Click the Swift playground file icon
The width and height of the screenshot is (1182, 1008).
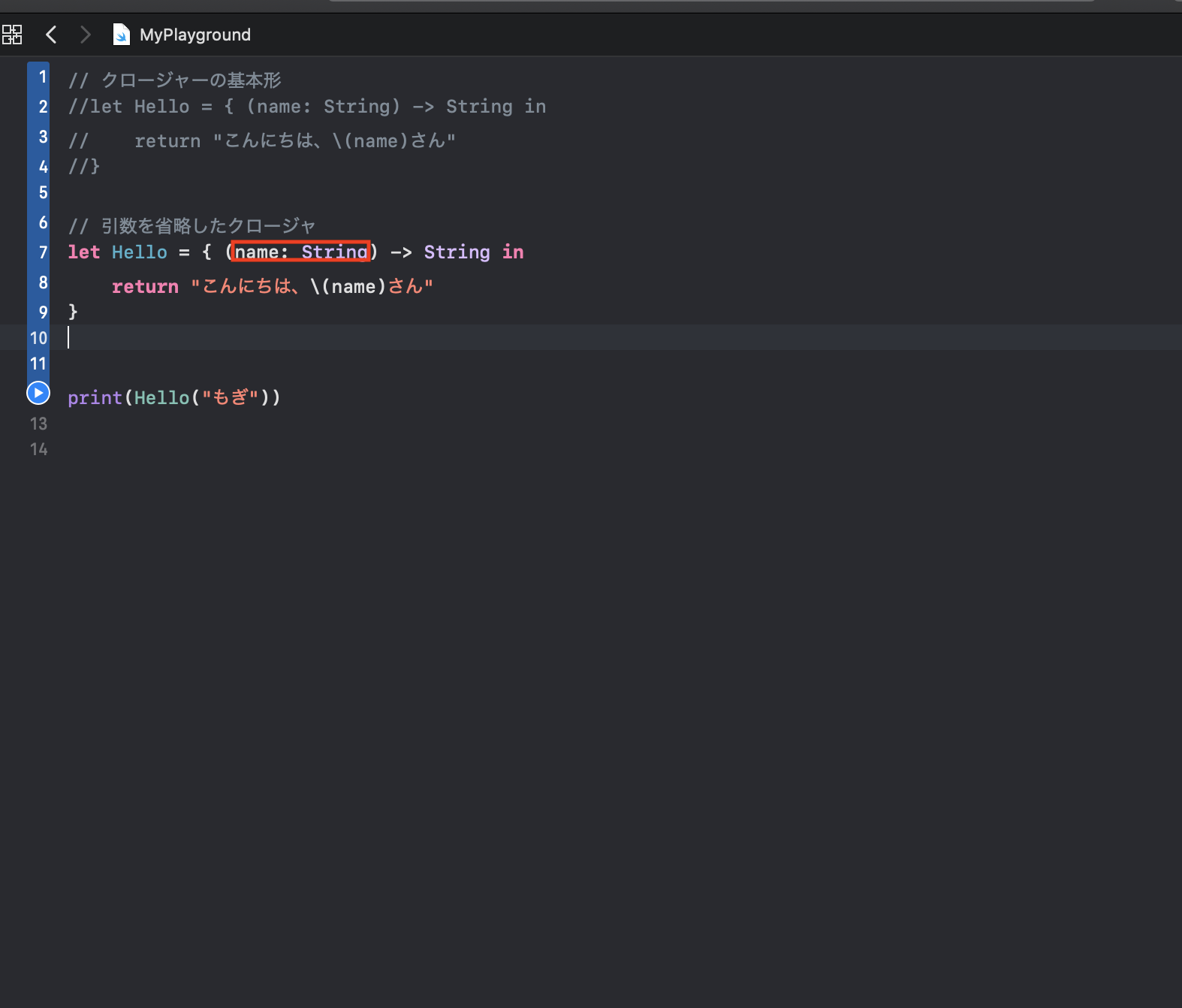[121, 35]
